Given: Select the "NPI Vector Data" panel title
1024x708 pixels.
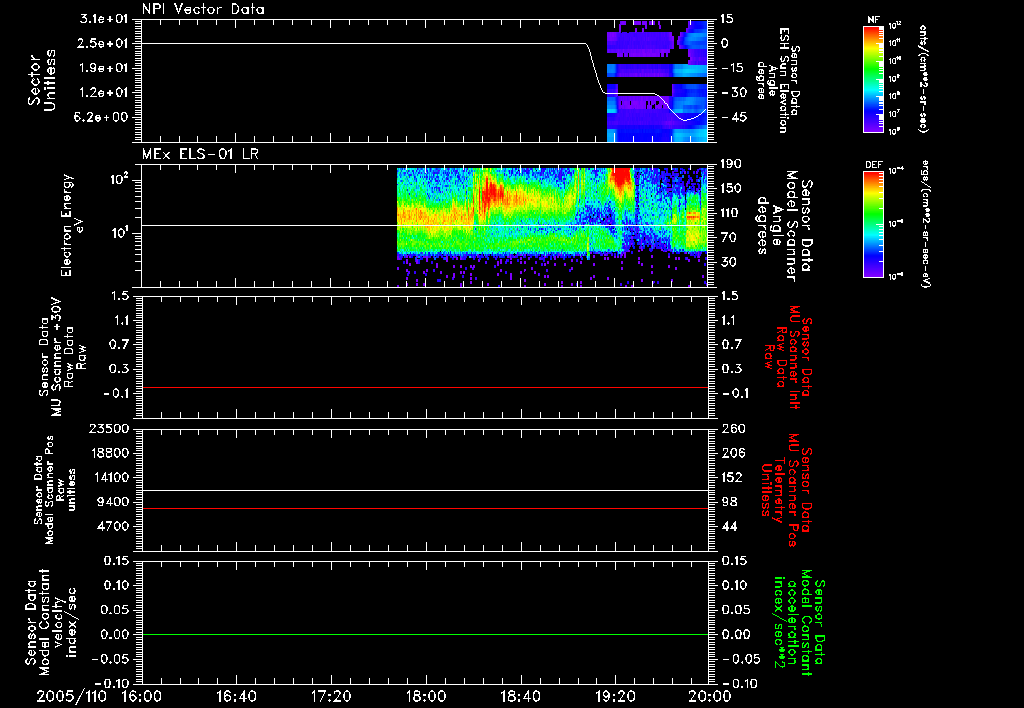Looking at the screenshot, I should [203, 9].
